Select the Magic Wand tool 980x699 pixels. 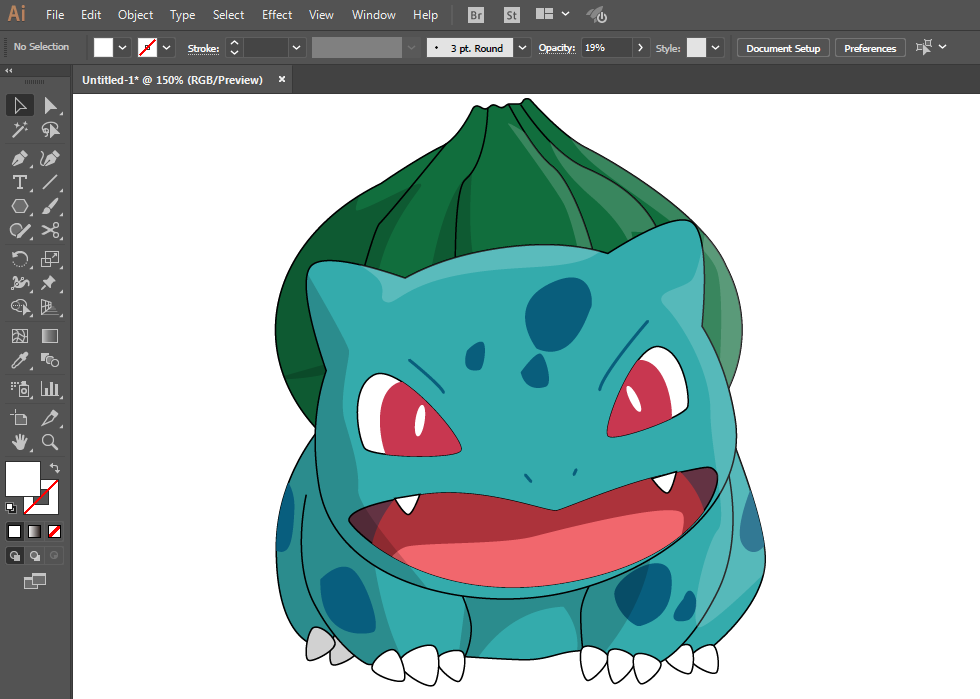(19, 130)
